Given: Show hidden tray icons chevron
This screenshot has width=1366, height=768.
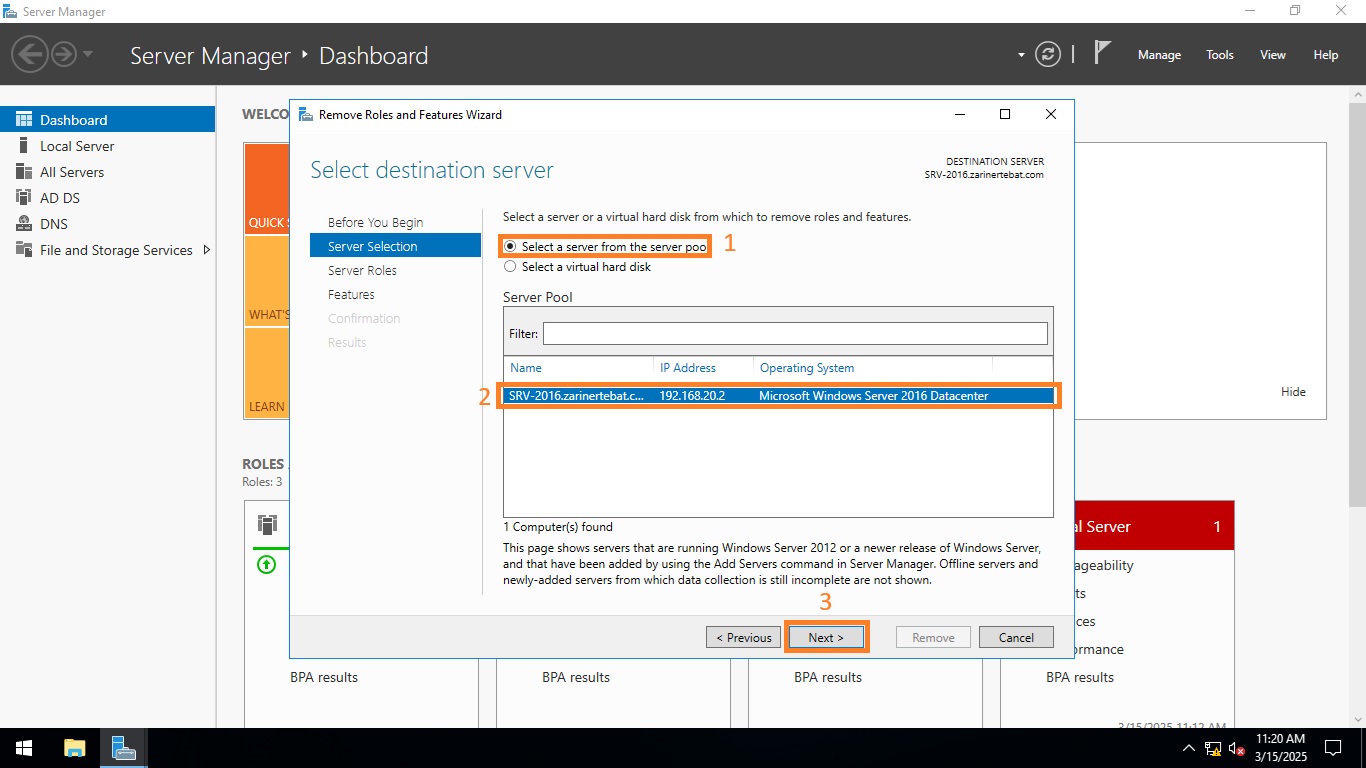Looking at the screenshot, I should point(1188,748).
